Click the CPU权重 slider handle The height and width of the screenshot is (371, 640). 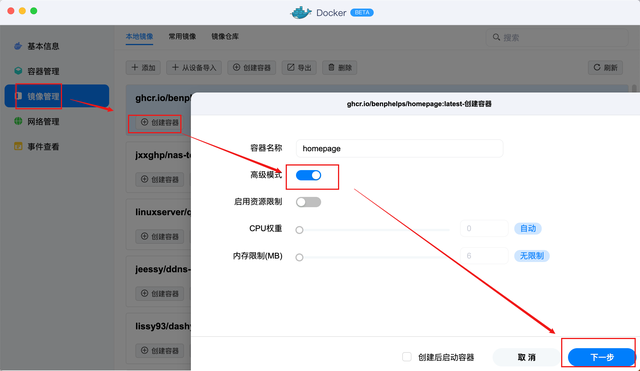[x=299, y=230]
